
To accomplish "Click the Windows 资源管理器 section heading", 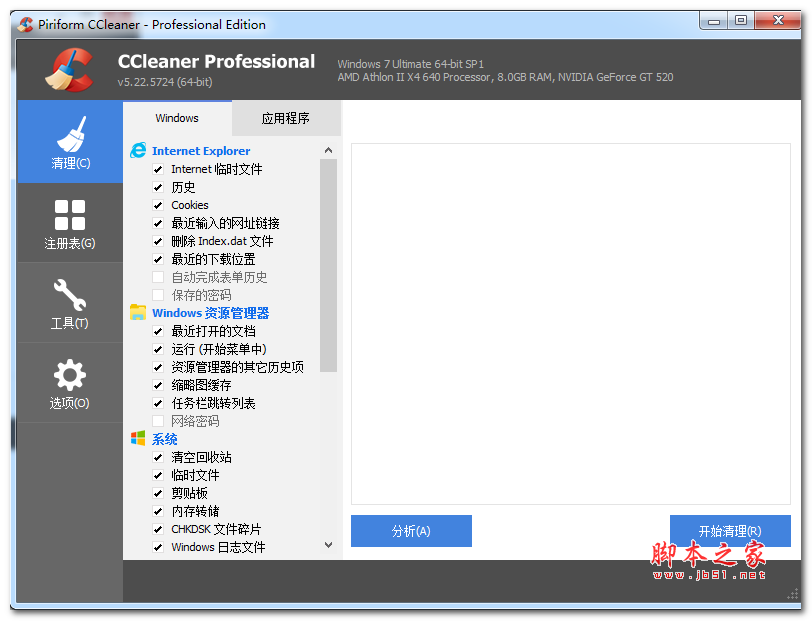I will click(211, 313).
